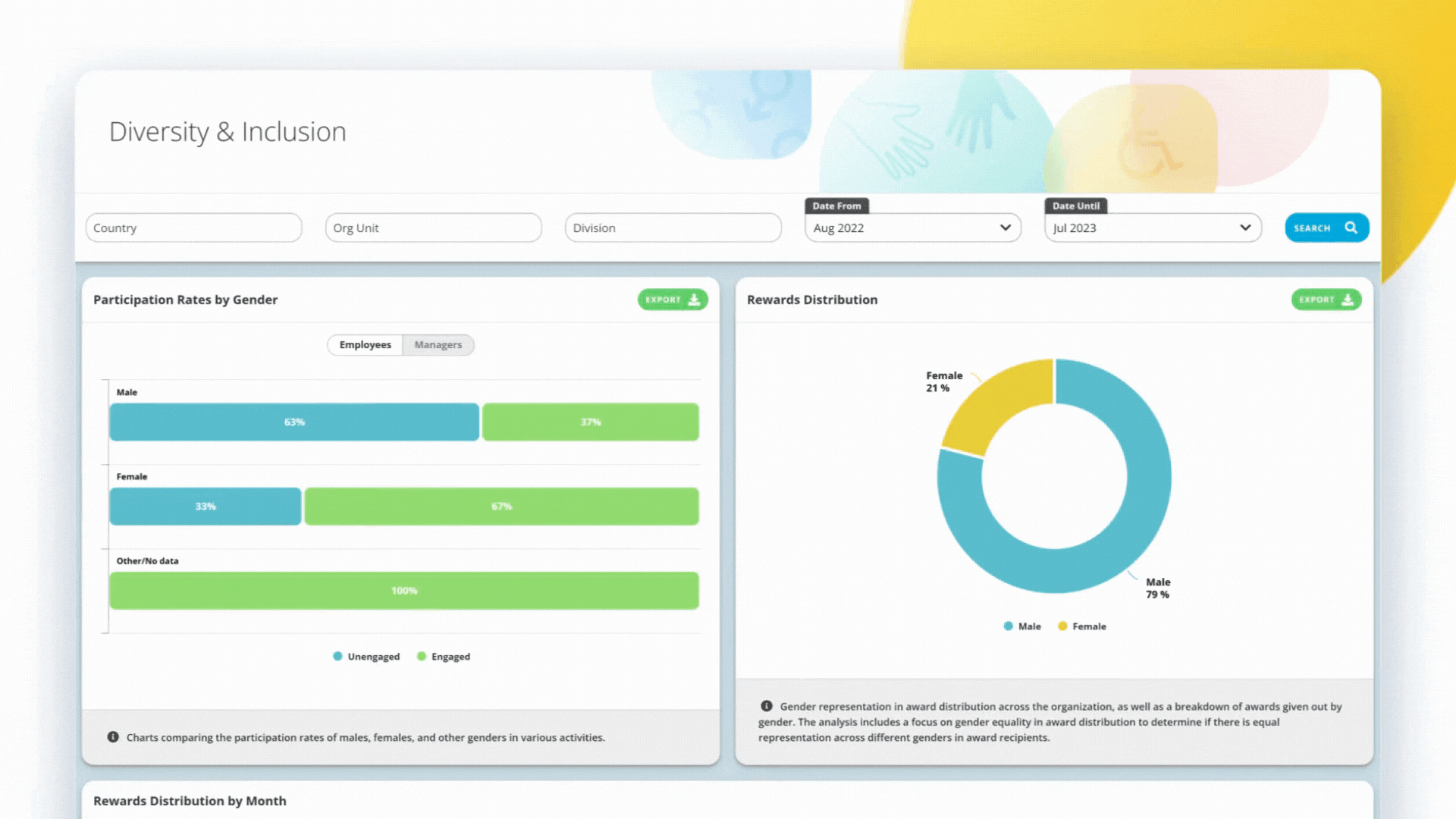The width and height of the screenshot is (1456, 819).
Task: Click the Division filter field
Action: [x=673, y=227]
